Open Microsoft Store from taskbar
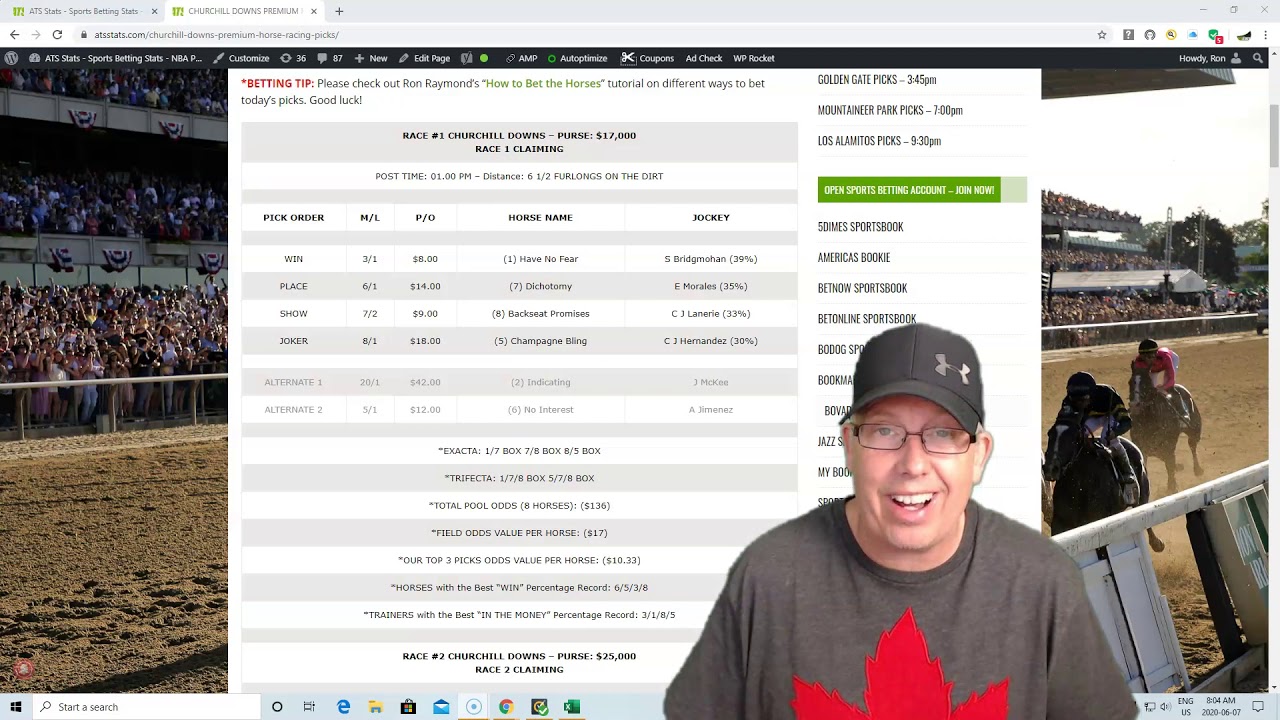Image resolution: width=1280 pixels, height=720 pixels. 408,707
